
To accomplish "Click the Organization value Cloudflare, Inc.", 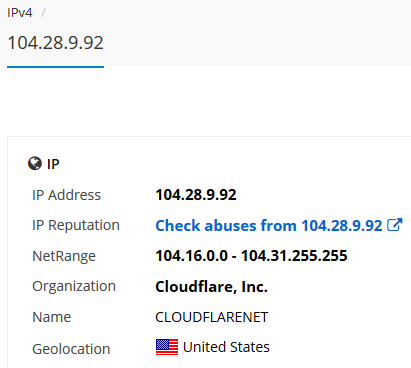I will (x=211, y=287).
